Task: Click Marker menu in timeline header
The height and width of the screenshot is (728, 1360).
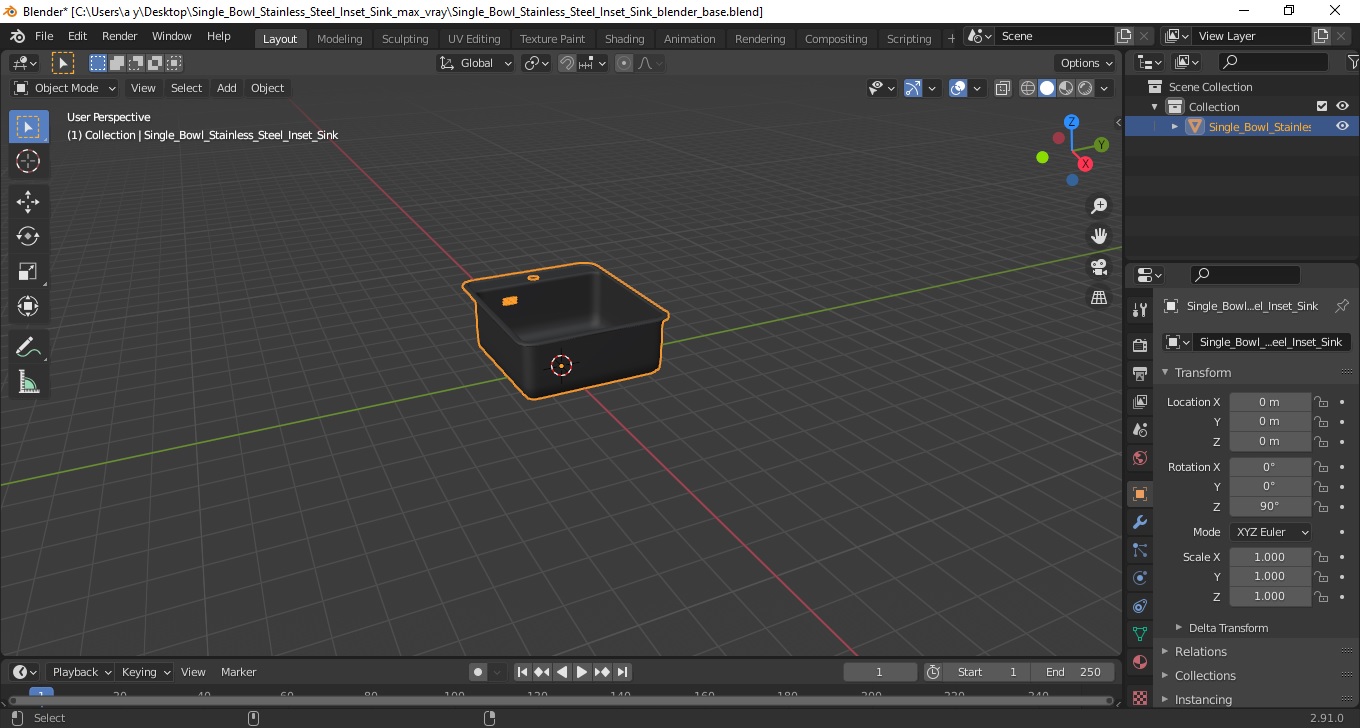Action: point(239,672)
